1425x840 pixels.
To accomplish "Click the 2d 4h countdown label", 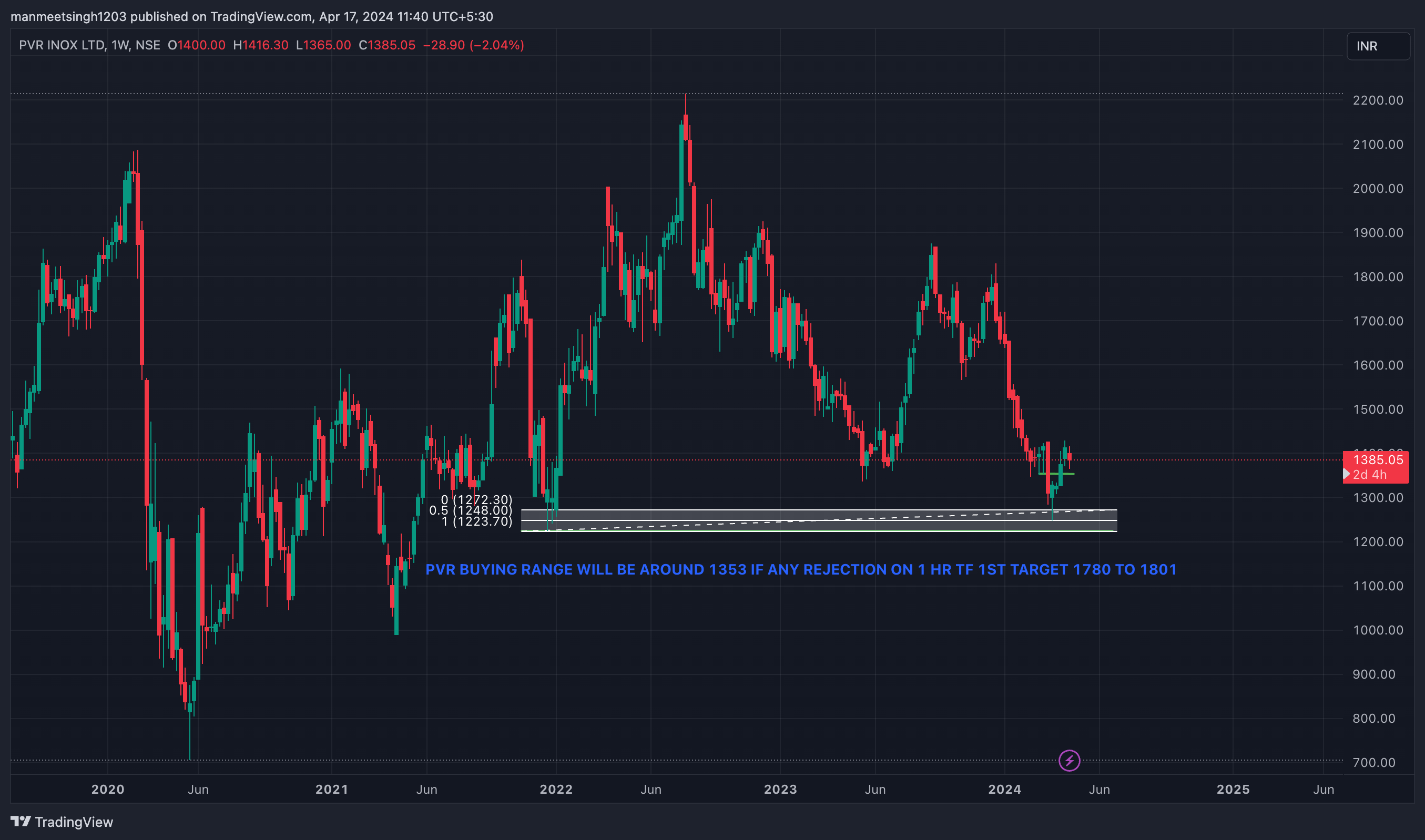I will [1370, 474].
